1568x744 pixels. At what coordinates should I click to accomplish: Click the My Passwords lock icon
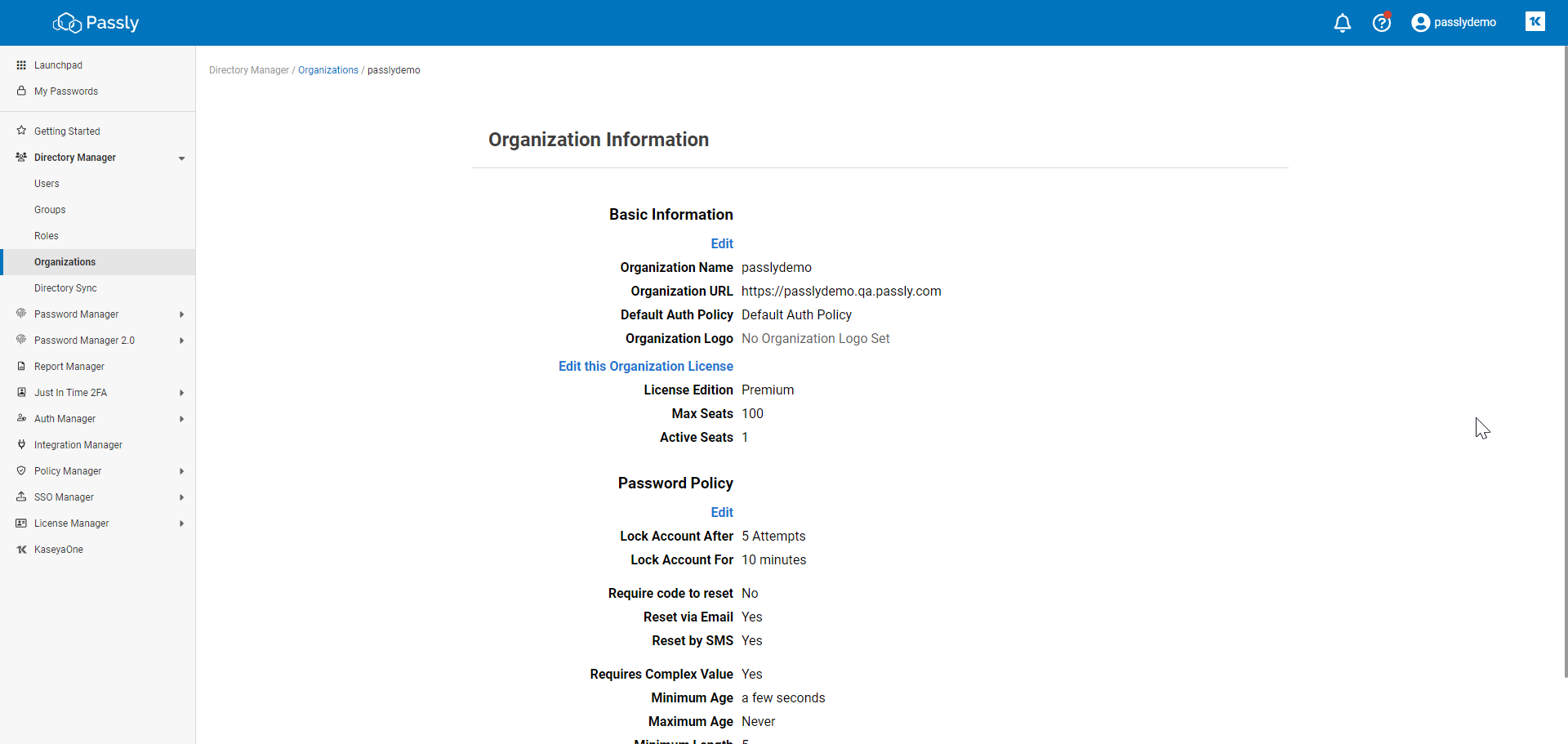point(21,91)
